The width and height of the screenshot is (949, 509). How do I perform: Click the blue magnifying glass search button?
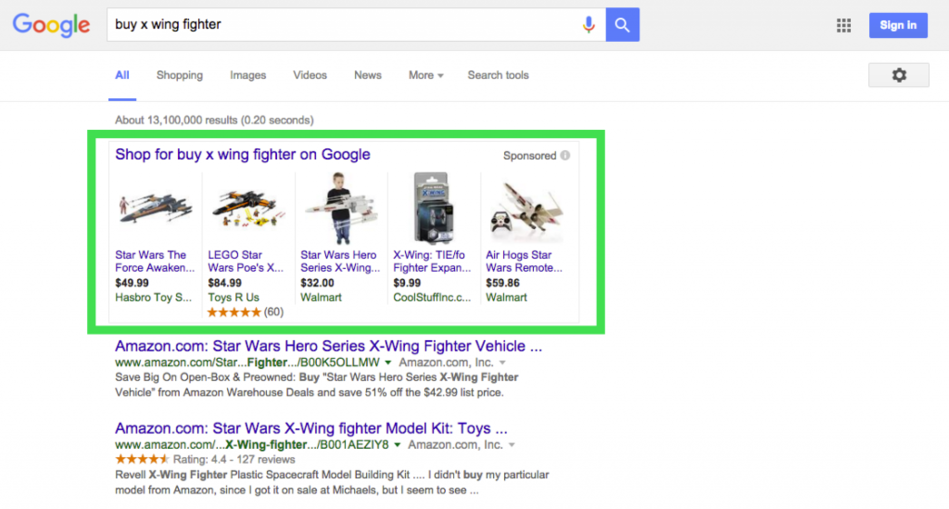click(x=622, y=25)
